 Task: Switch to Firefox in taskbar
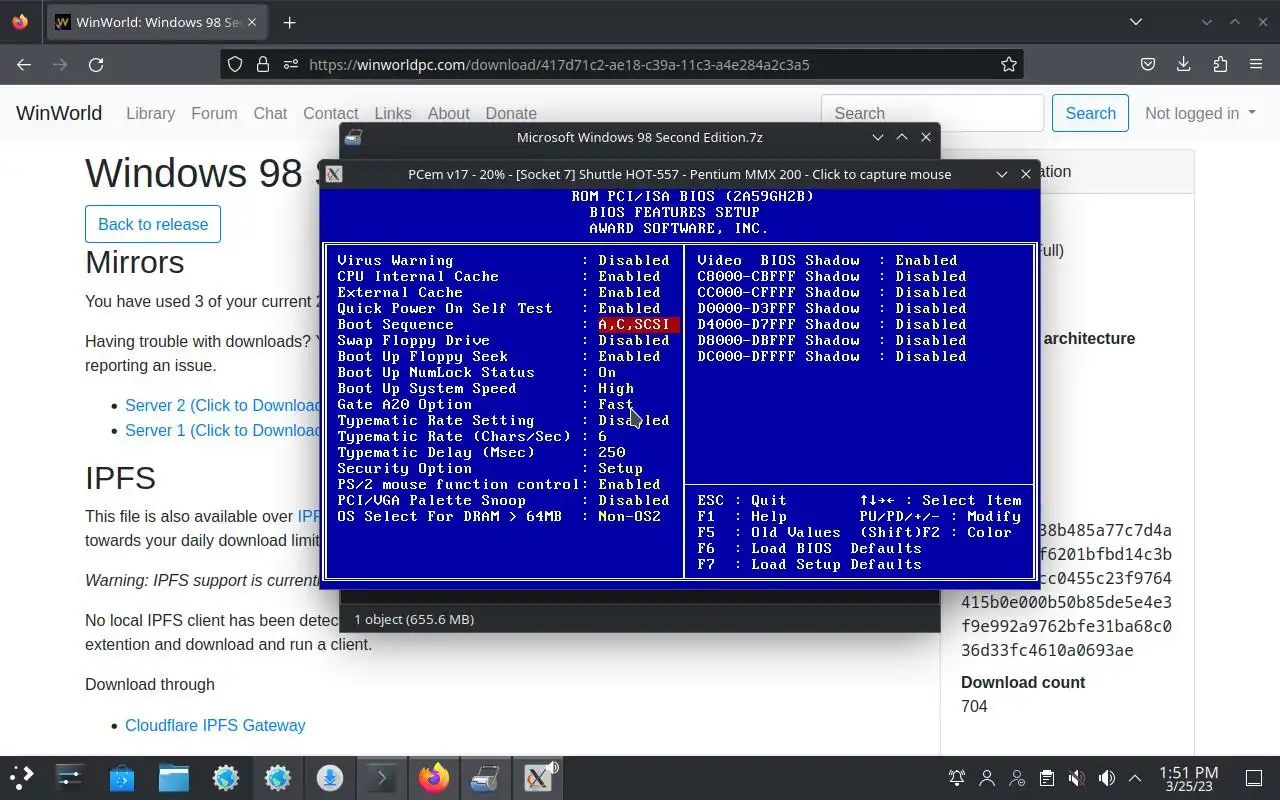point(434,777)
